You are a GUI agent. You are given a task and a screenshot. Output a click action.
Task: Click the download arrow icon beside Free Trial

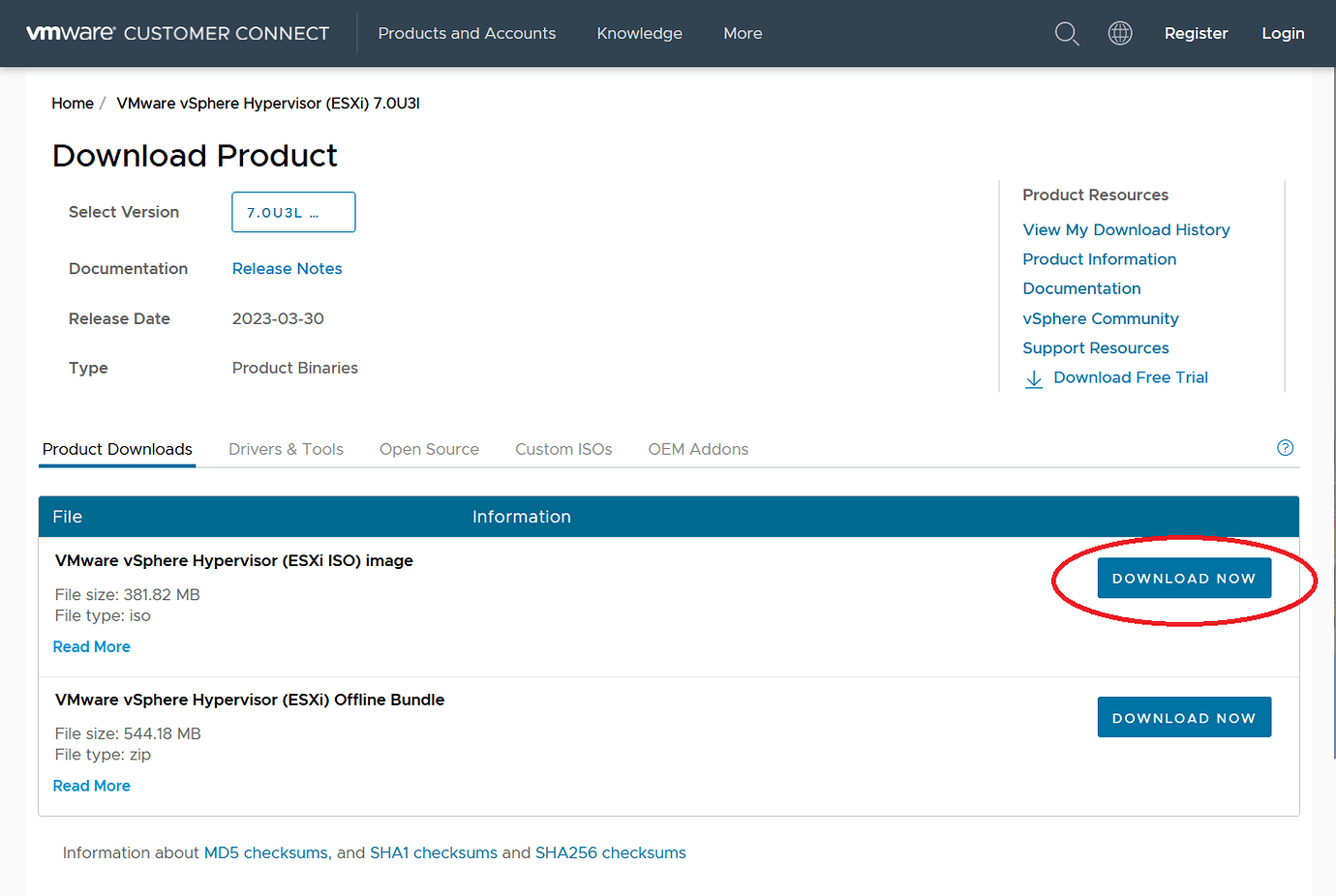1034,378
